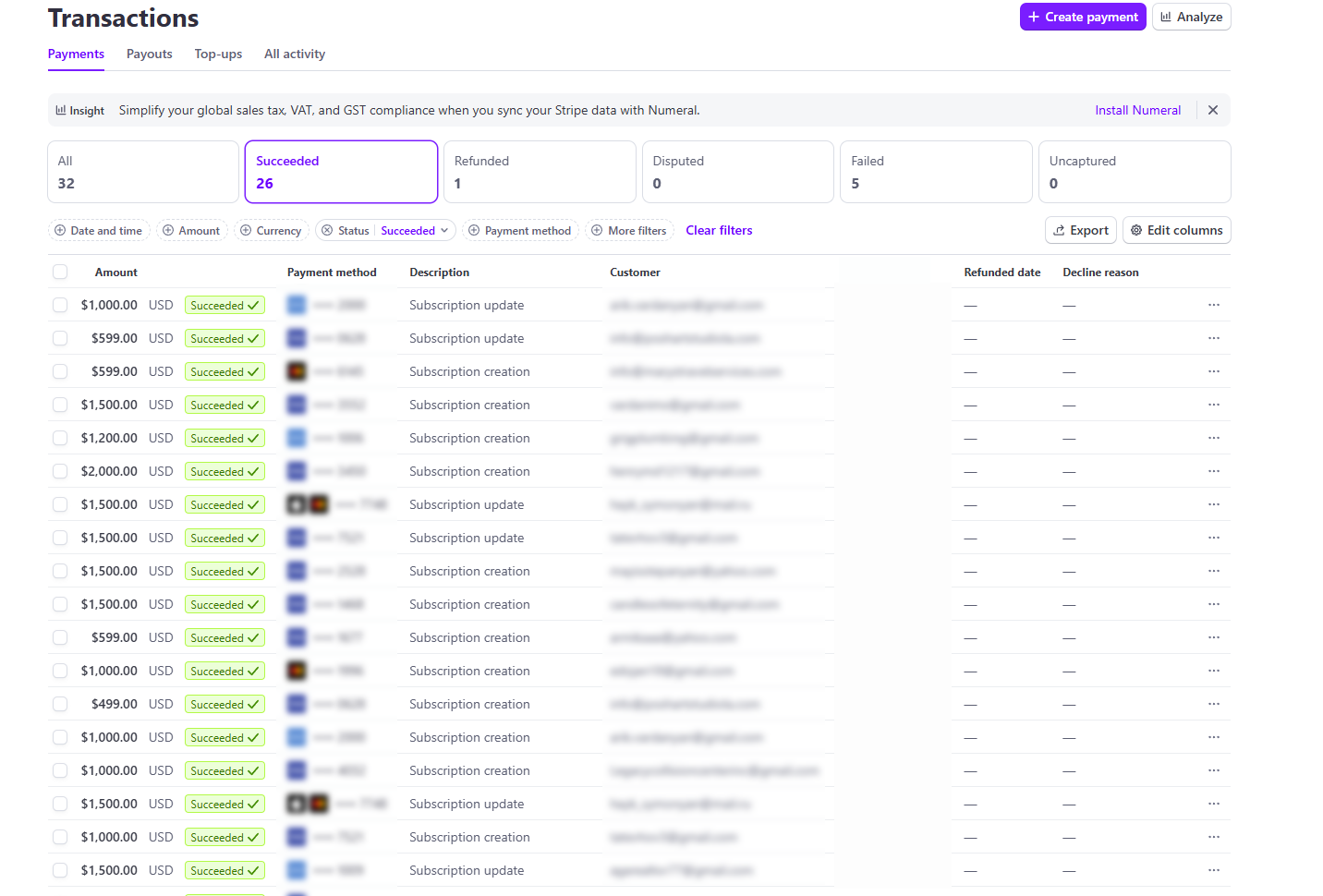Click the Clear filters link
Screen dimensions: 1323x896
pos(719,230)
